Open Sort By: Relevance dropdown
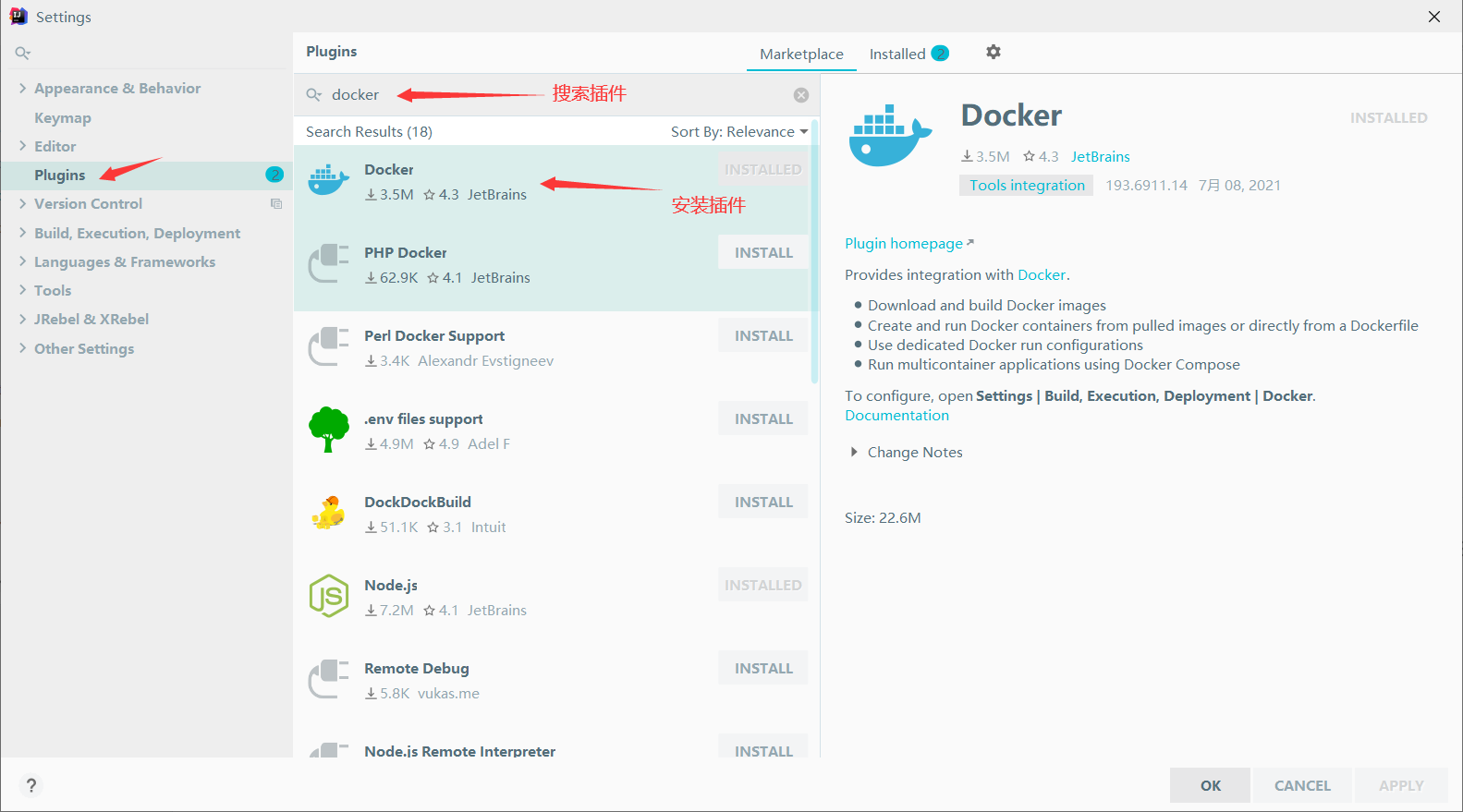Image resolution: width=1463 pixels, height=812 pixels. coord(739,132)
